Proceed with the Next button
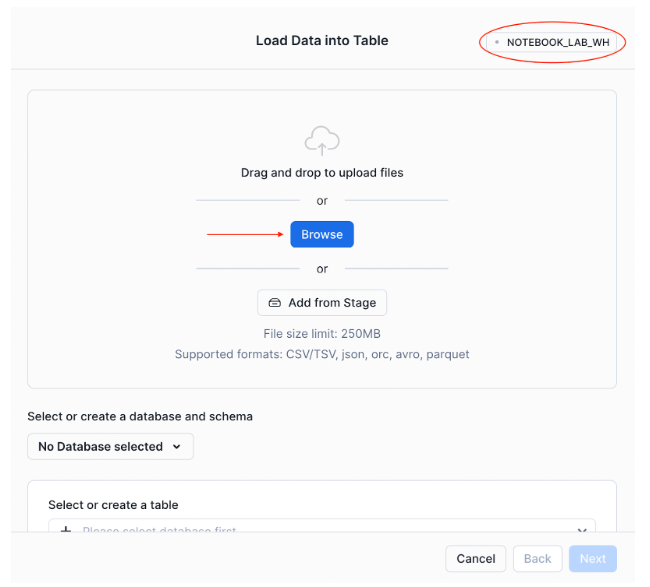The image size is (650, 587). click(x=593, y=558)
